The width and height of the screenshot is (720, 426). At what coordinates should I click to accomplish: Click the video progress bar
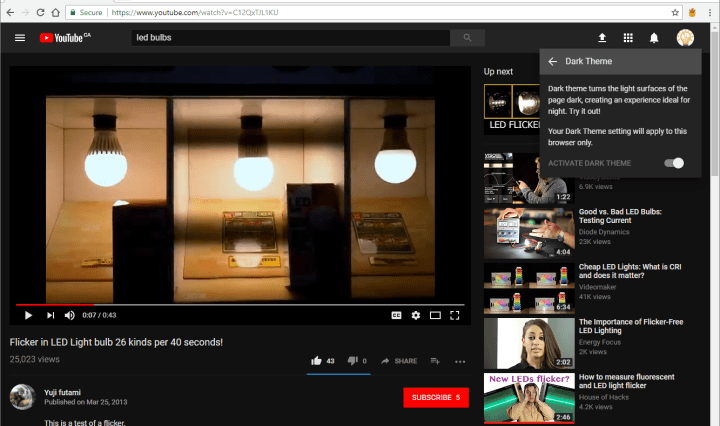(240, 304)
